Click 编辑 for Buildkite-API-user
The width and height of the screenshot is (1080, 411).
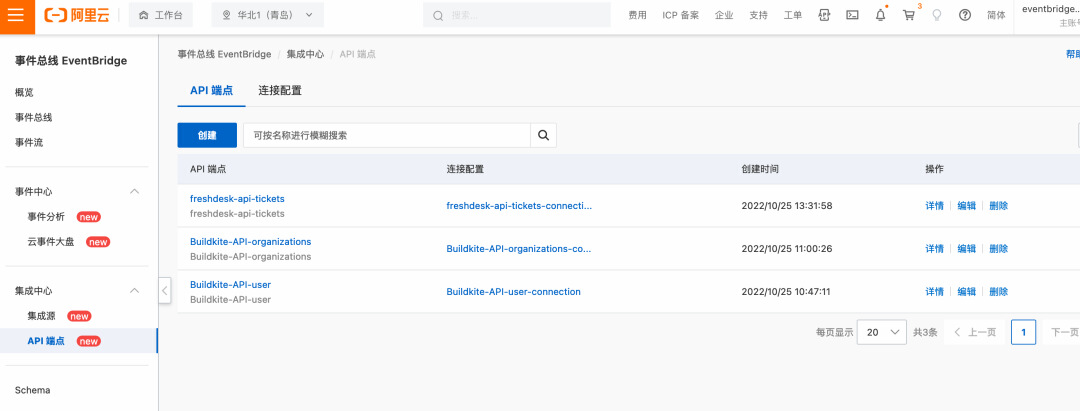967,291
